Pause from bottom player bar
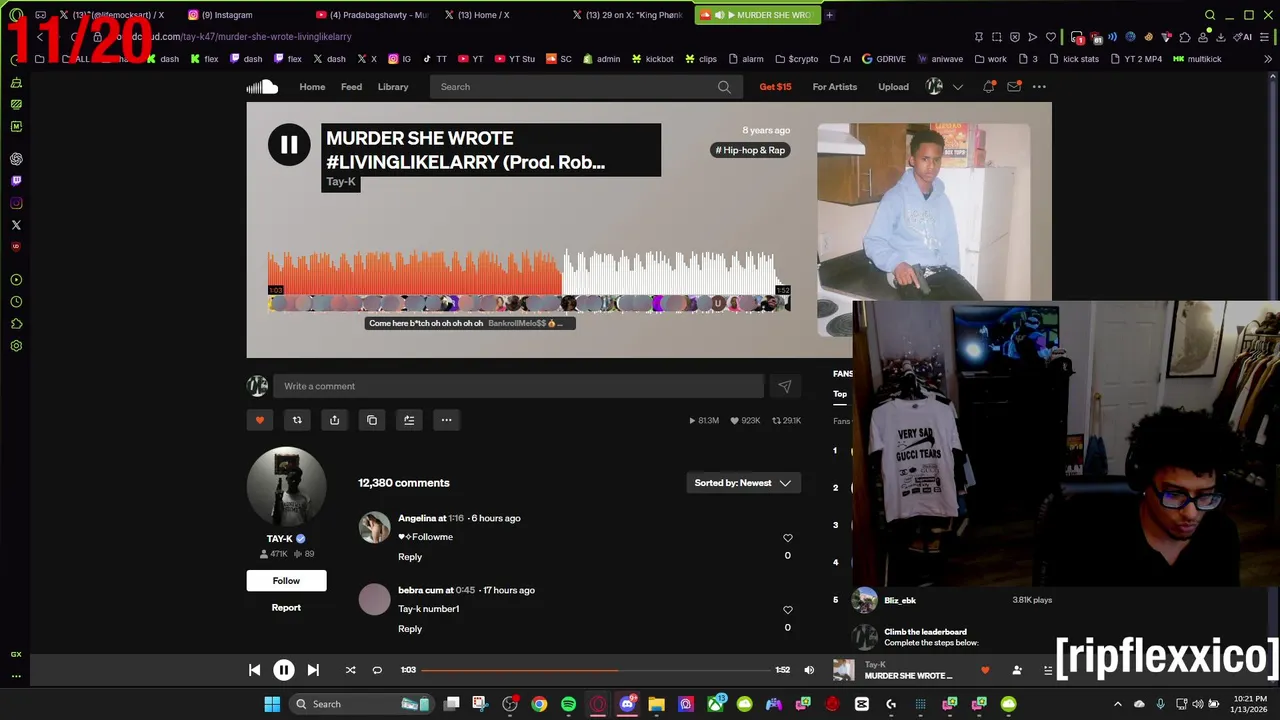The height and width of the screenshot is (720, 1280). coord(284,670)
